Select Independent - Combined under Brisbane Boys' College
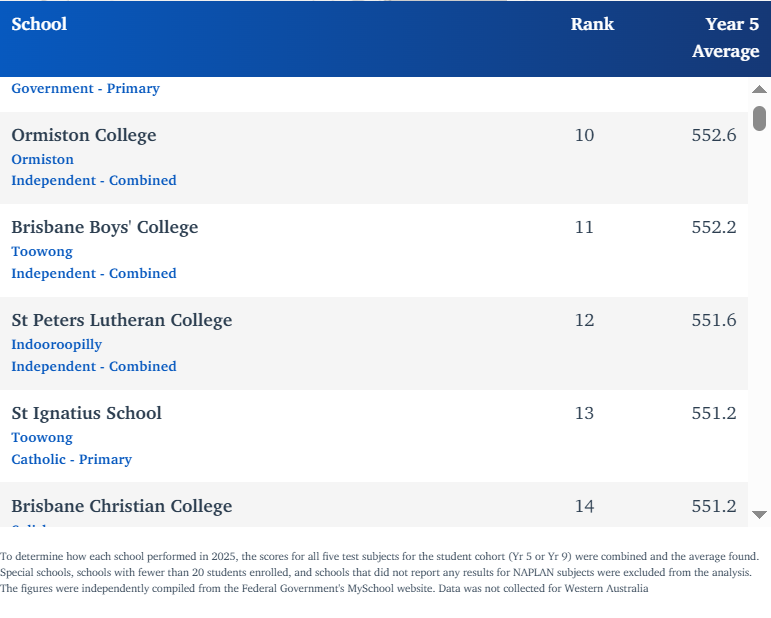The height and width of the screenshot is (618, 771). pos(94,274)
